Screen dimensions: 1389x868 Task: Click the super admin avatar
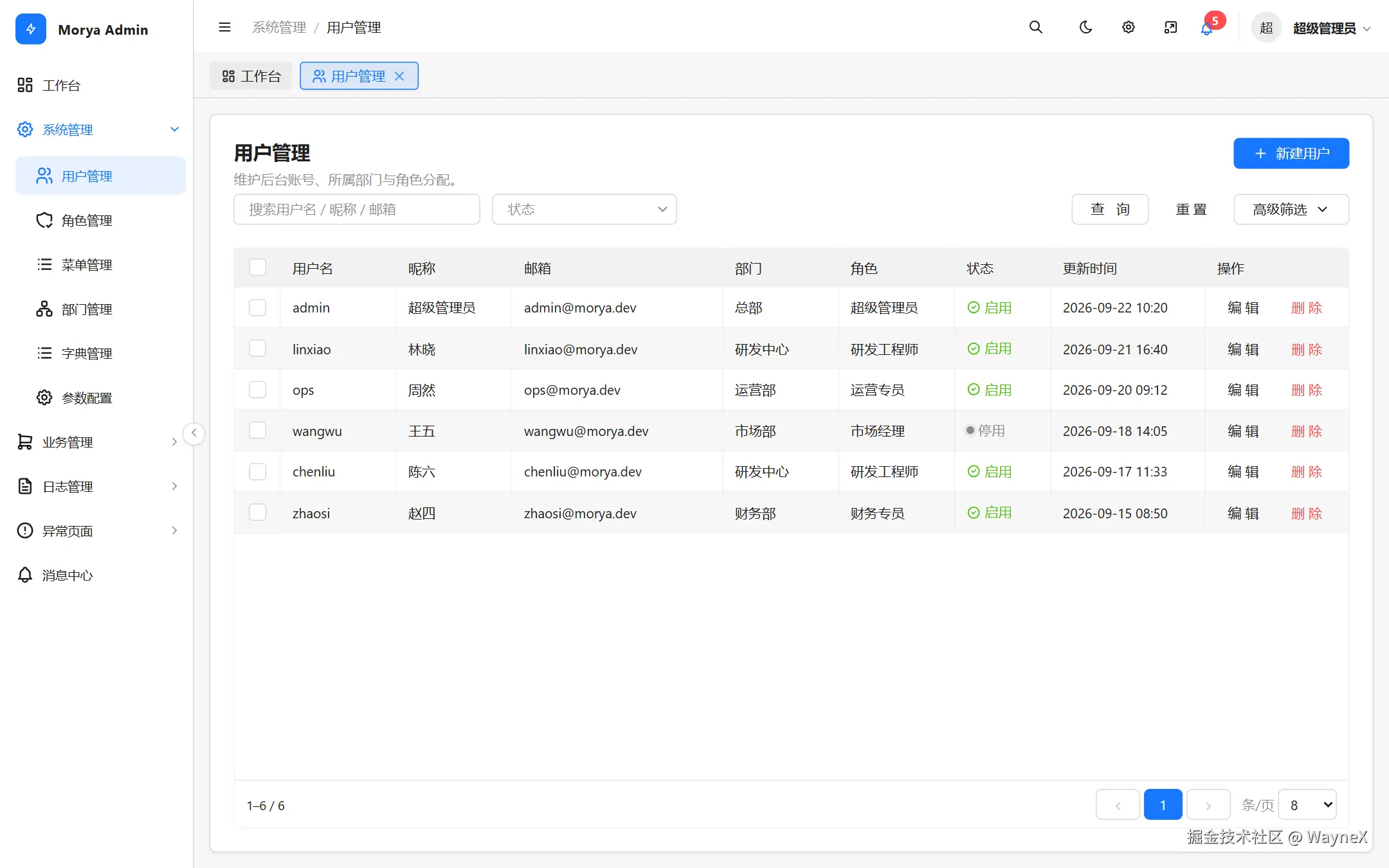click(1266, 28)
